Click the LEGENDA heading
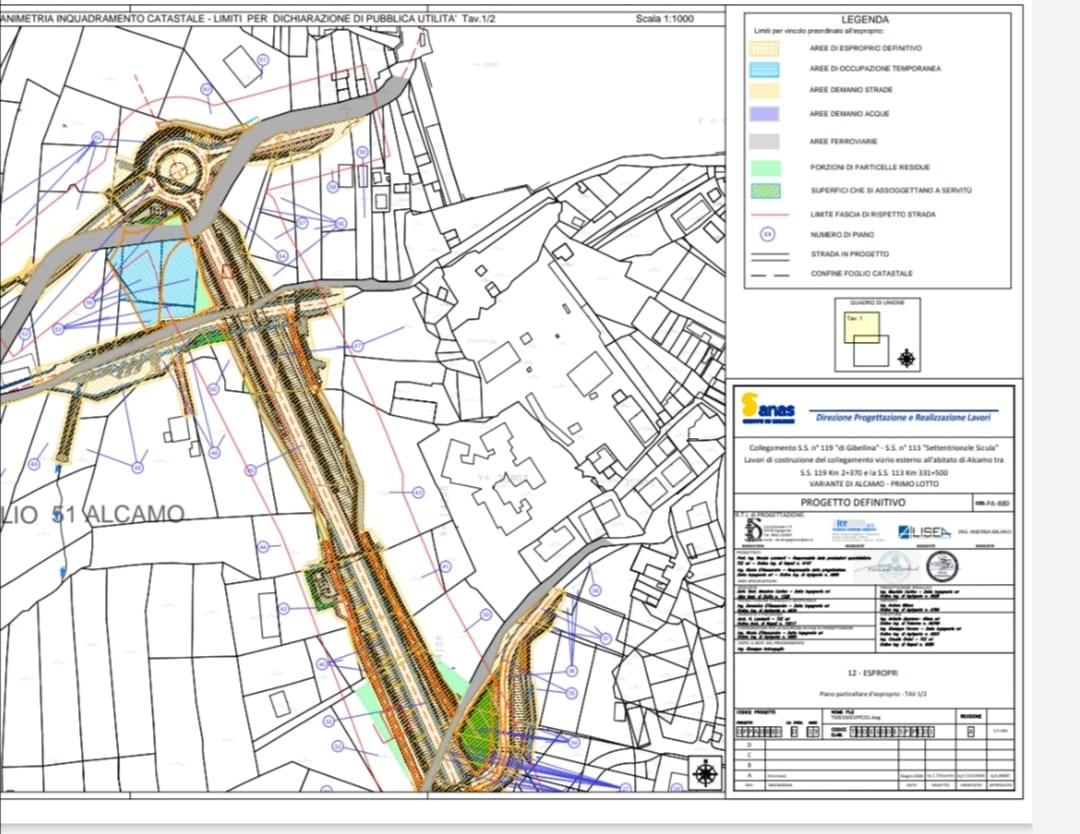 (865, 20)
